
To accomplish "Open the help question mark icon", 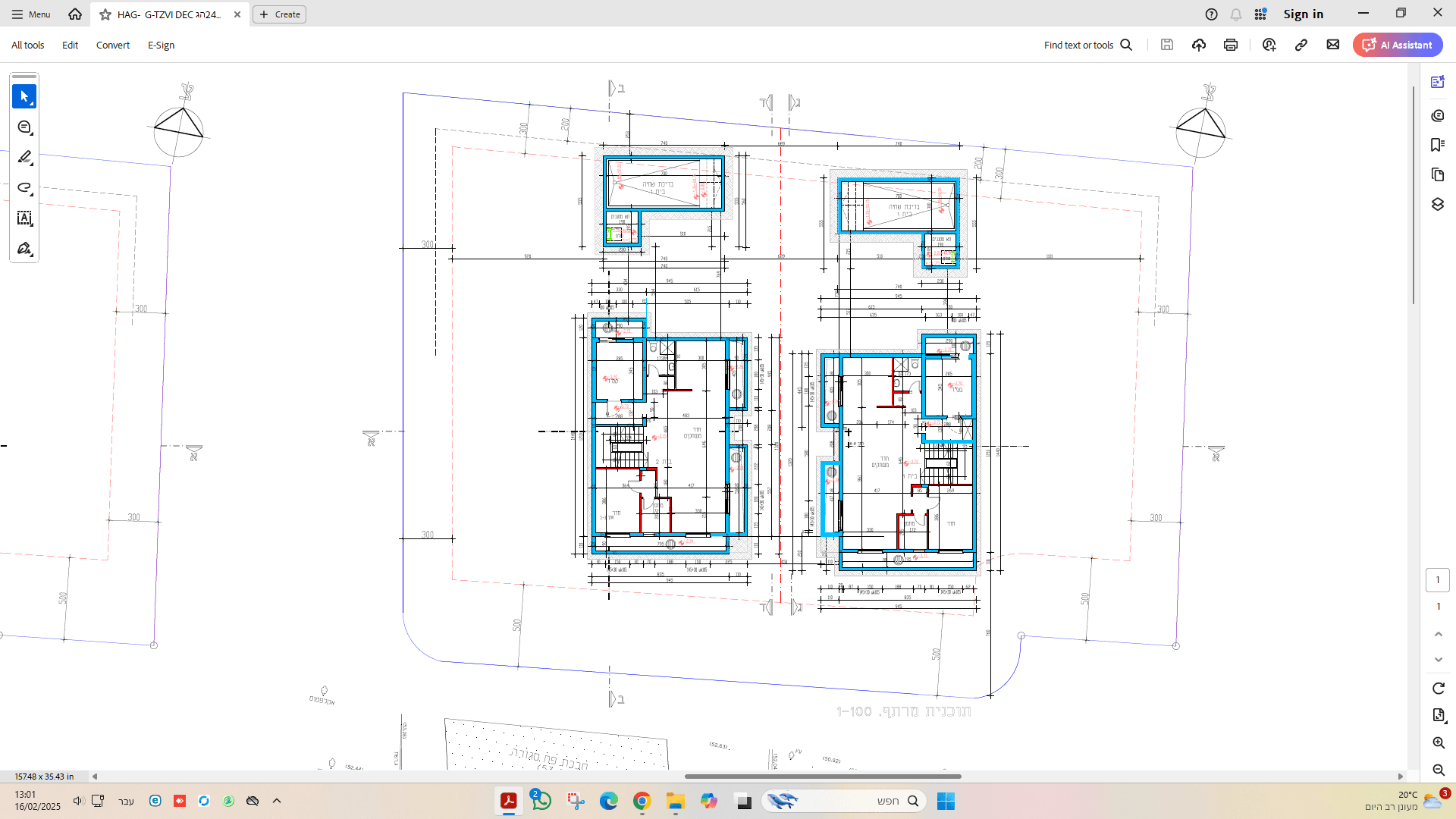I will click(1212, 14).
